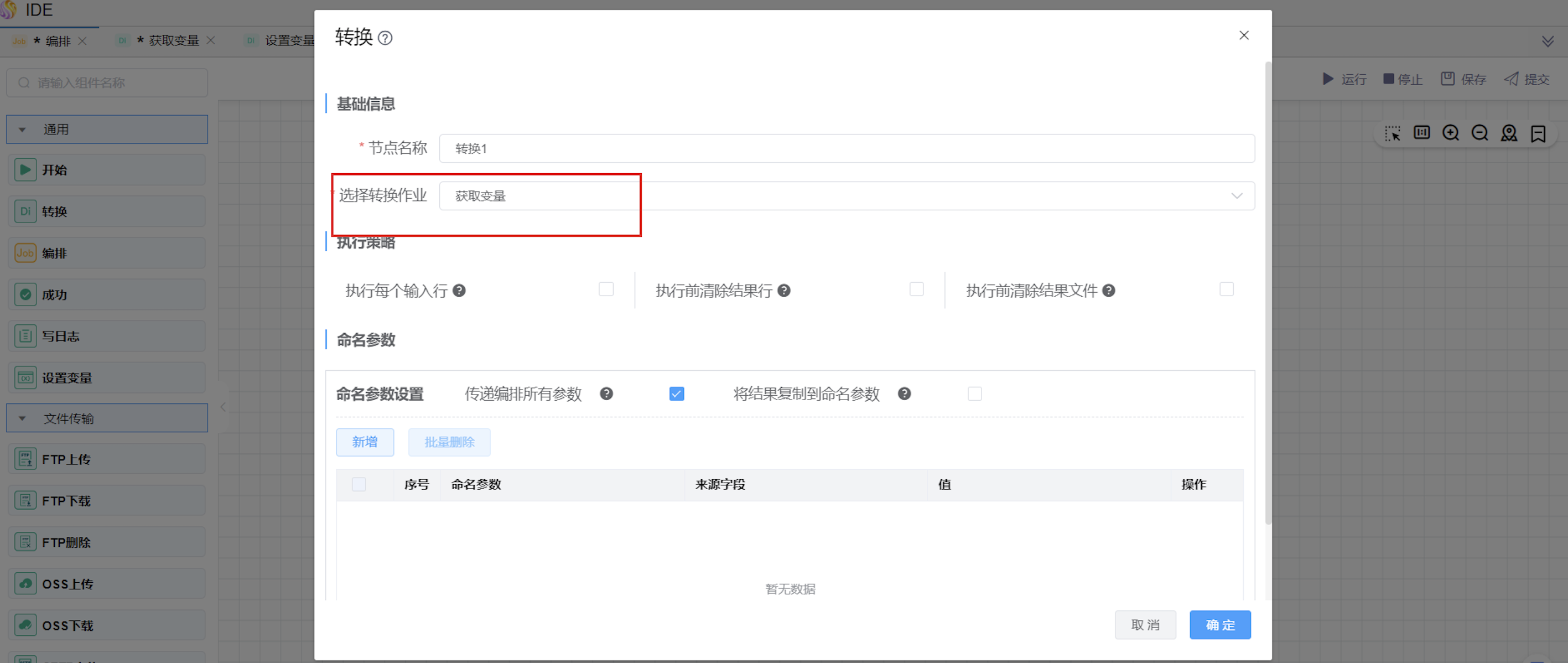Confirm dialog with 确定 button

coord(1220,625)
